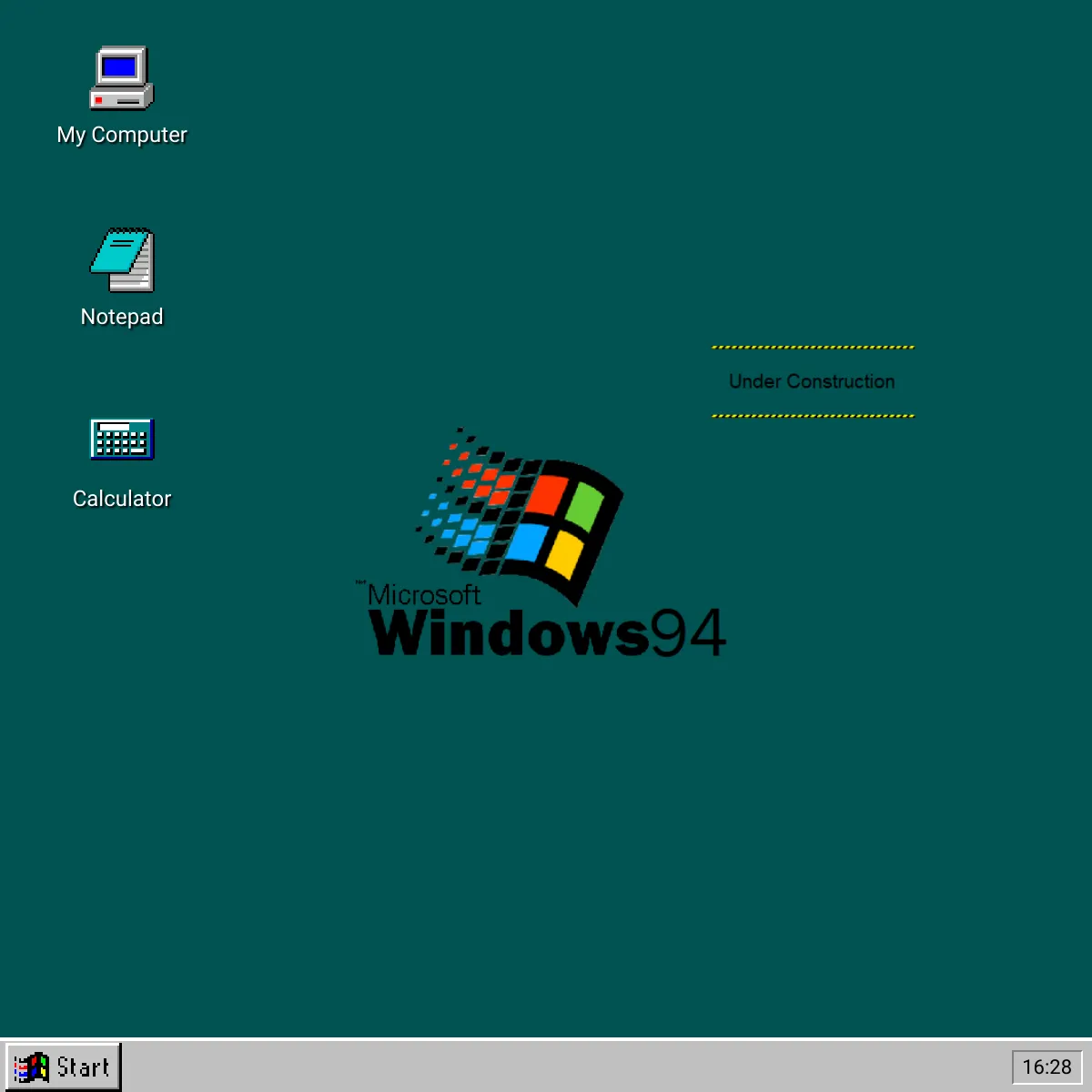Select the Notepad desktop icon
Screen dimensions: 1092x1092
click(122, 260)
